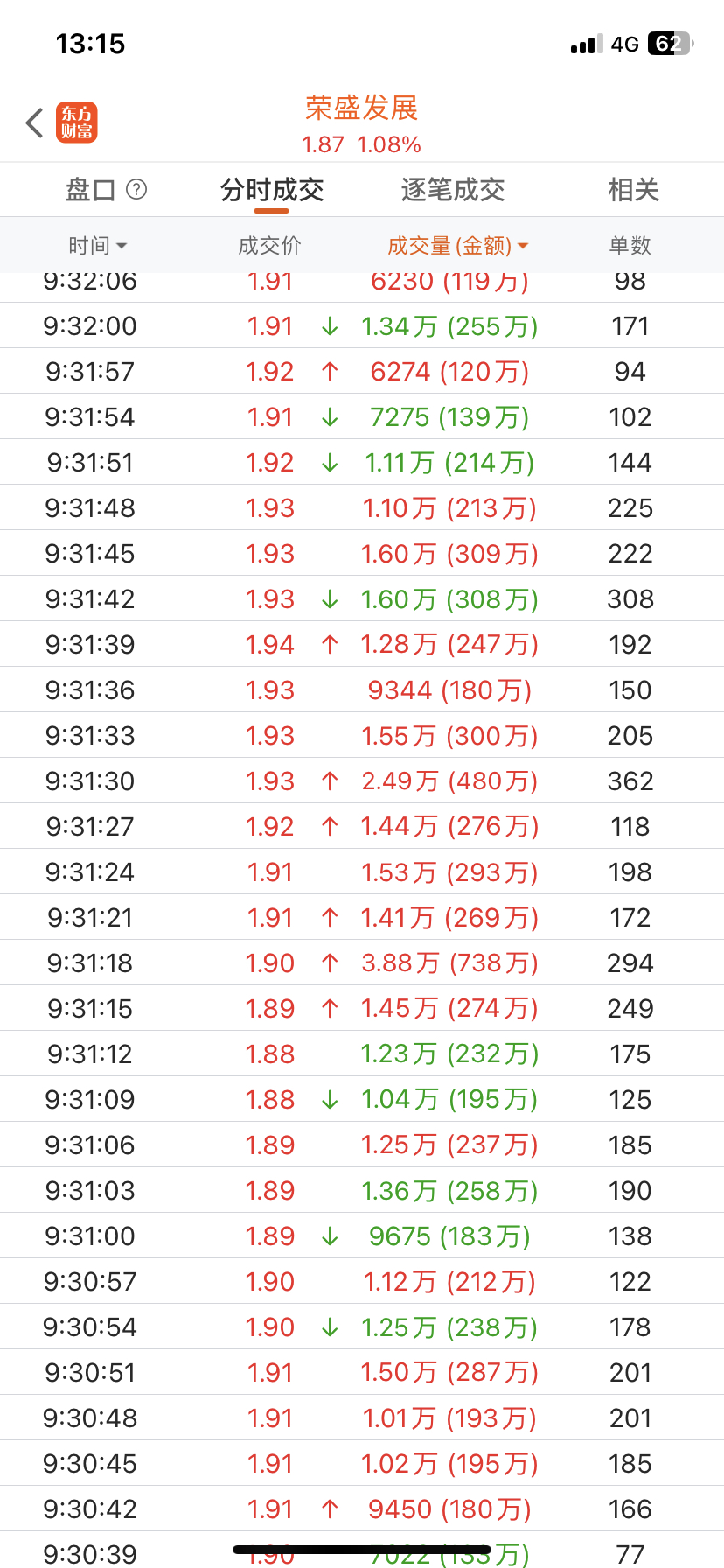Switch to the 盘口 tab
Image resolution: width=724 pixels, height=1568 pixels.
[x=90, y=190]
